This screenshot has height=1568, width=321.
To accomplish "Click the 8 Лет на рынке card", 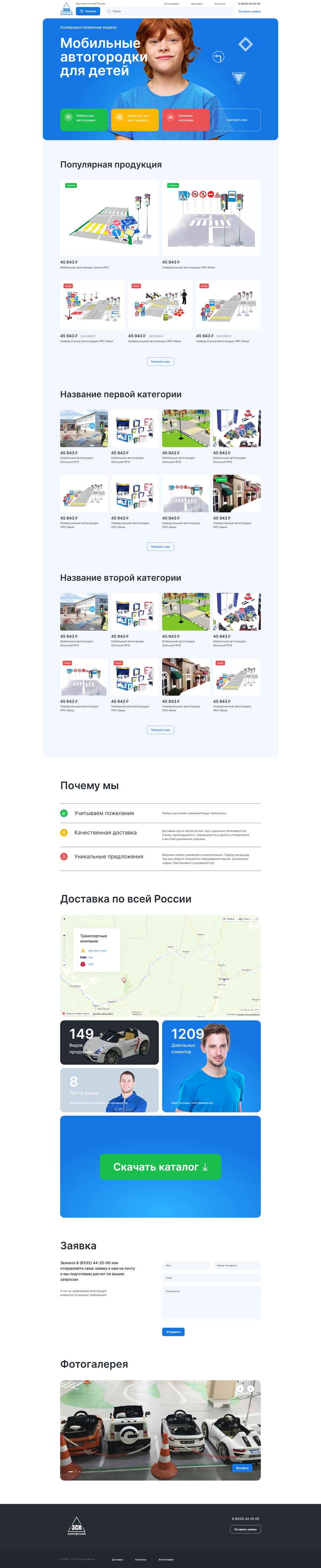I will (x=110, y=1090).
